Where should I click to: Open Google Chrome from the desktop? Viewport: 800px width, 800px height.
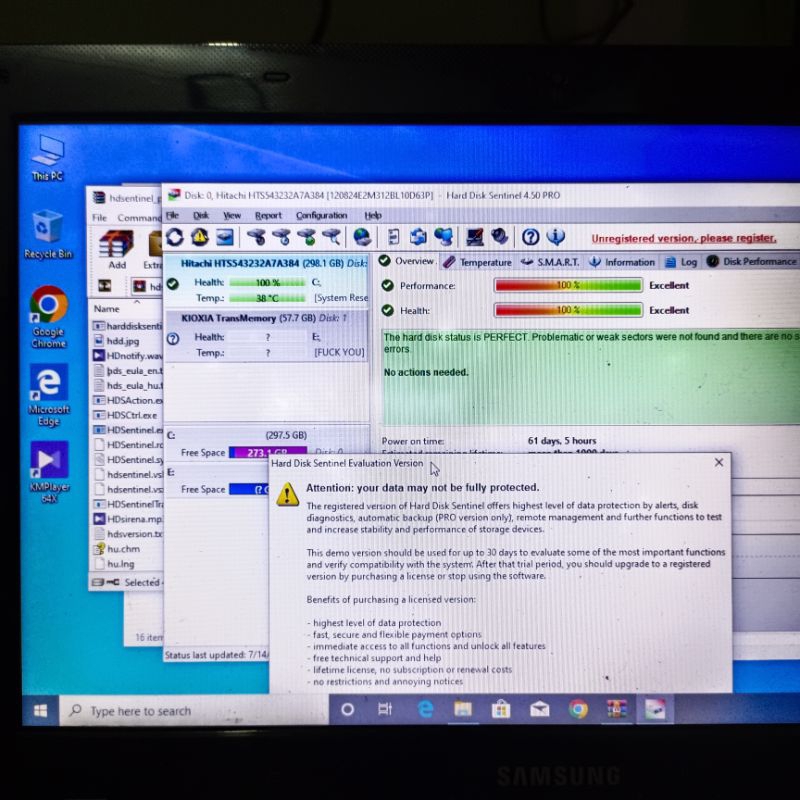coord(48,305)
